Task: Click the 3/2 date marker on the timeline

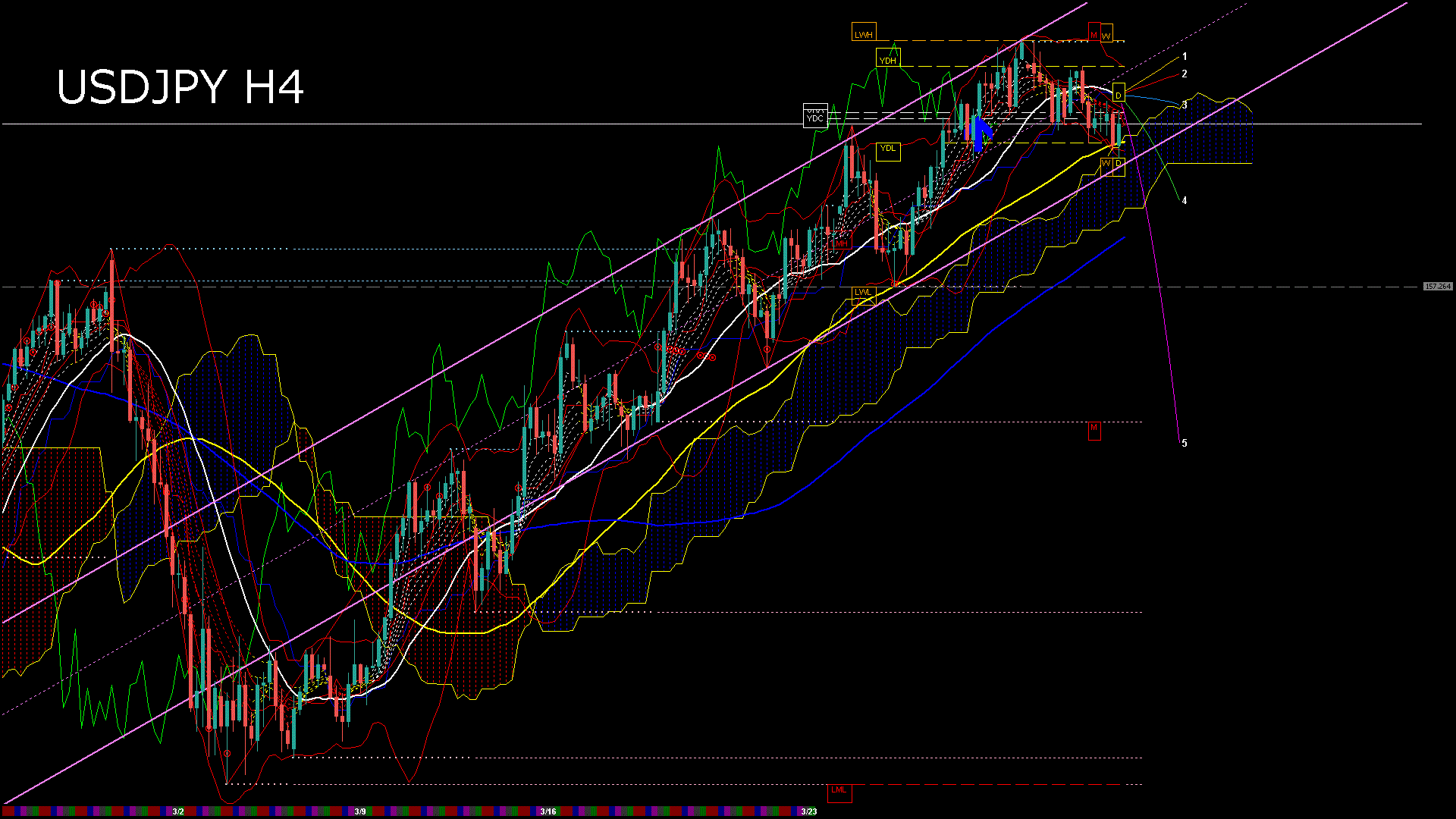Action: (178, 811)
